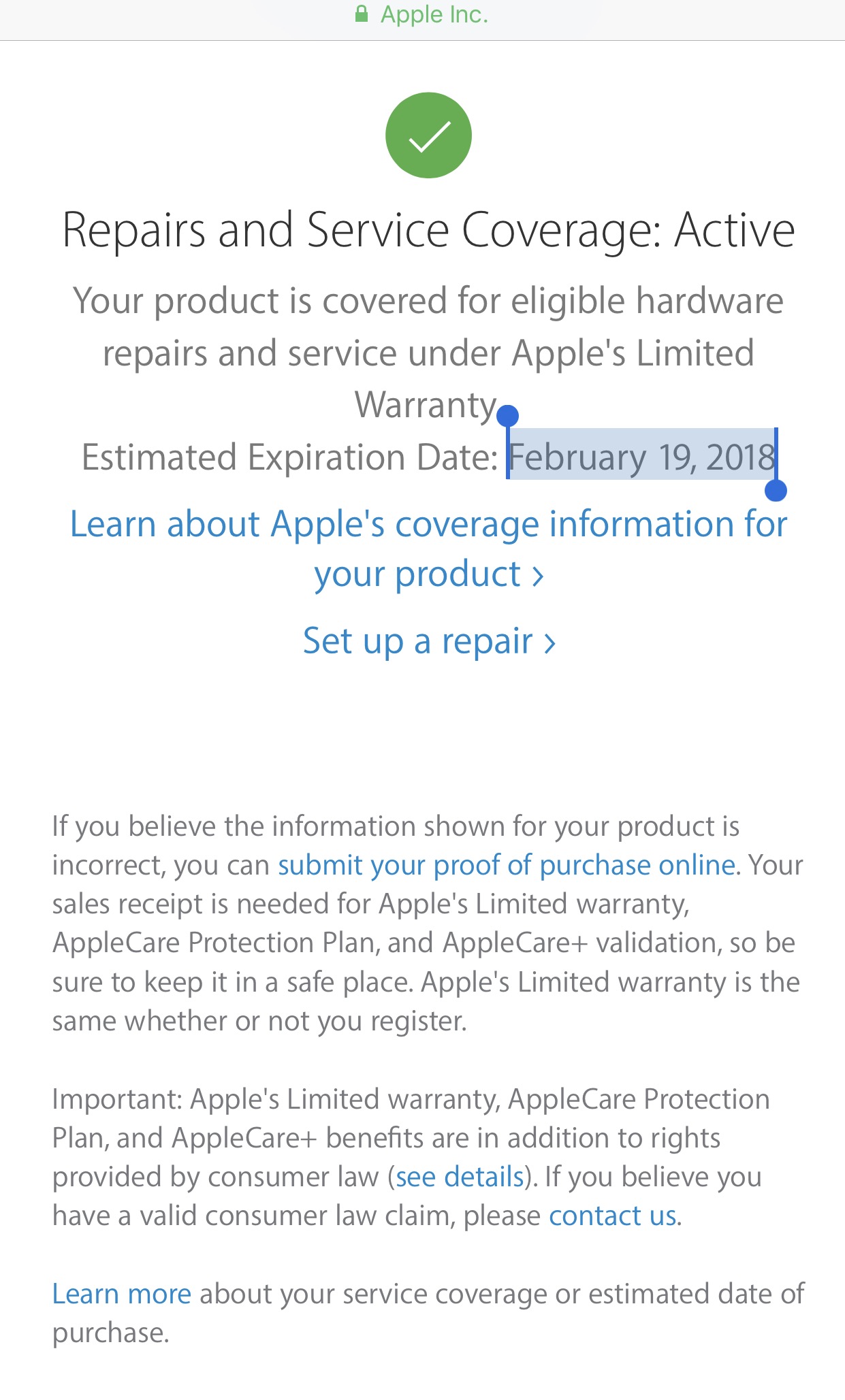Click the green checkmark status icon
The width and height of the screenshot is (845, 1400).
[x=428, y=135]
